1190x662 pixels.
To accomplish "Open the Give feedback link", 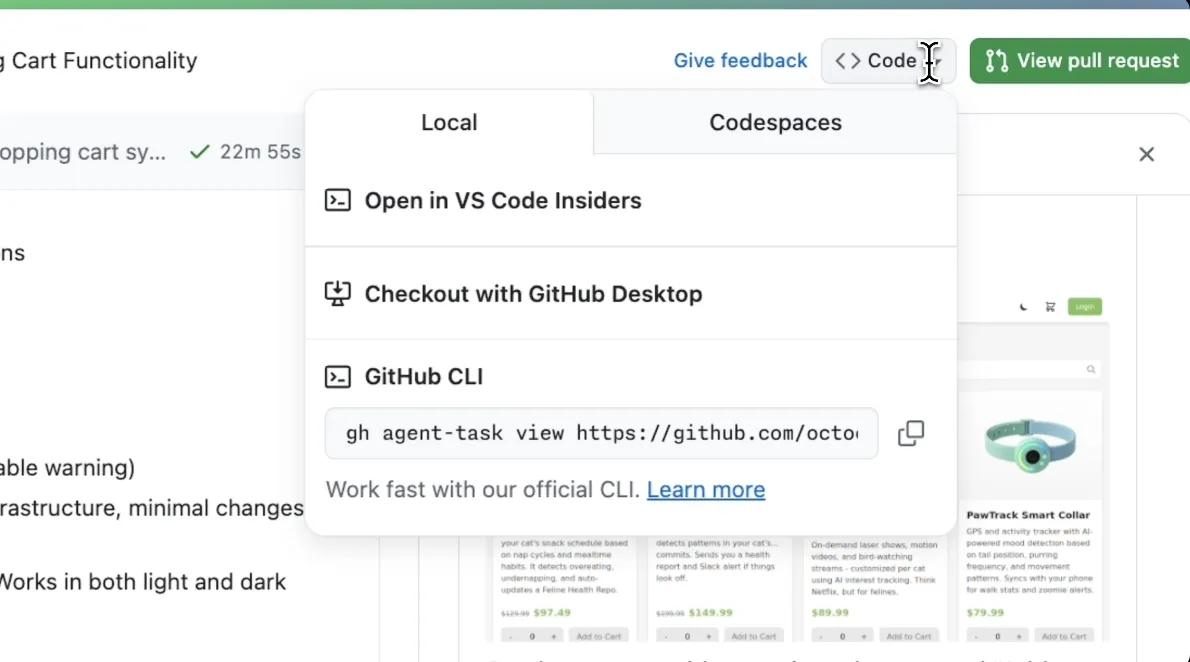I will point(740,61).
